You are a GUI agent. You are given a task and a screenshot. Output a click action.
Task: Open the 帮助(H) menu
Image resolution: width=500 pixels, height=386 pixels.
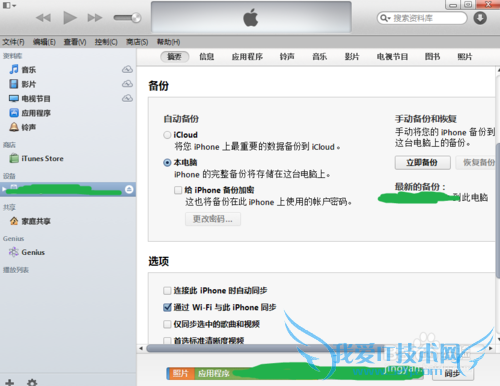coord(168,42)
